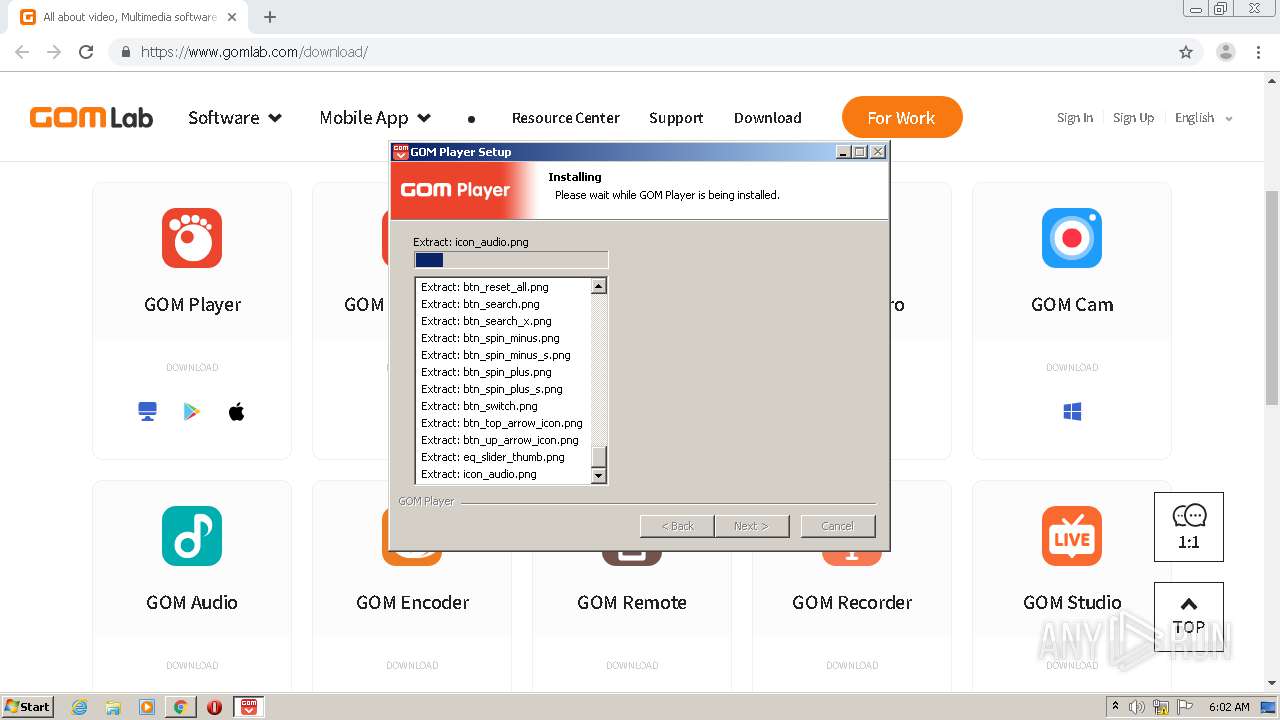The width and height of the screenshot is (1280, 720).
Task: Expand the Mobile App dropdown menu
Action: [375, 118]
